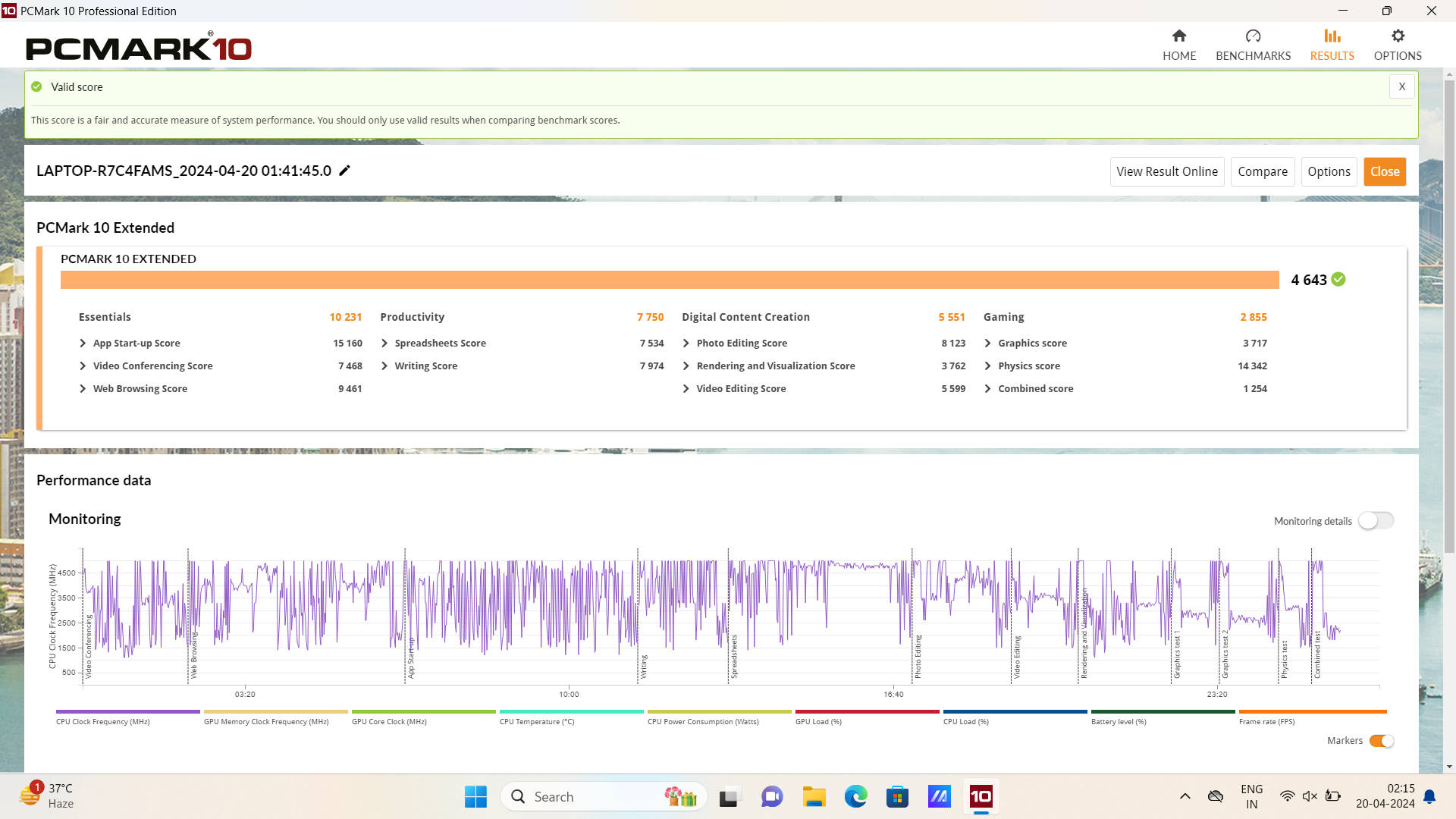Open the Home section icon
Viewport: 1456px width, 819px height.
pos(1178,36)
